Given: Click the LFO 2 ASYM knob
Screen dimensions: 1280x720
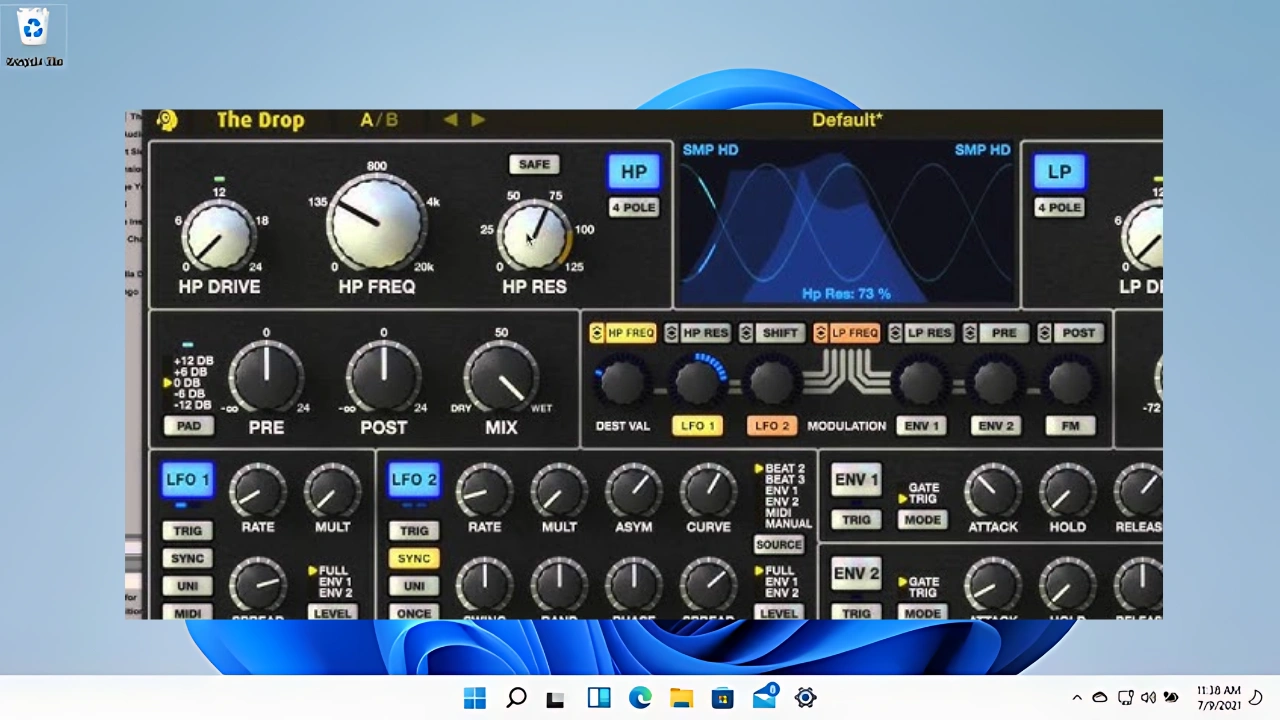Looking at the screenshot, I should [634, 490].
